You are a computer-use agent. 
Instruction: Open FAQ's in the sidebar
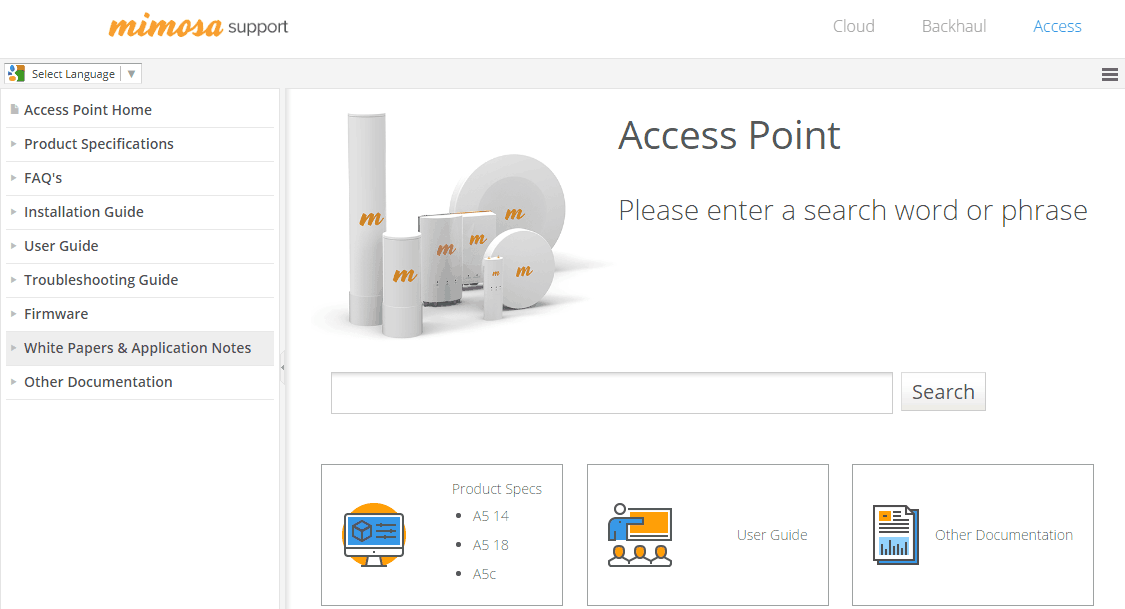click(43, 178)
